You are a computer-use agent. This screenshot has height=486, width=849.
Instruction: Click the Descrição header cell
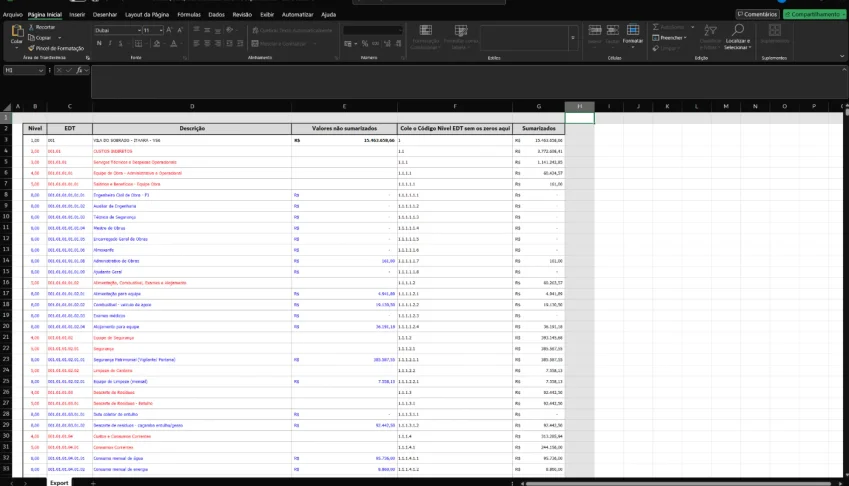coord(192,129)
